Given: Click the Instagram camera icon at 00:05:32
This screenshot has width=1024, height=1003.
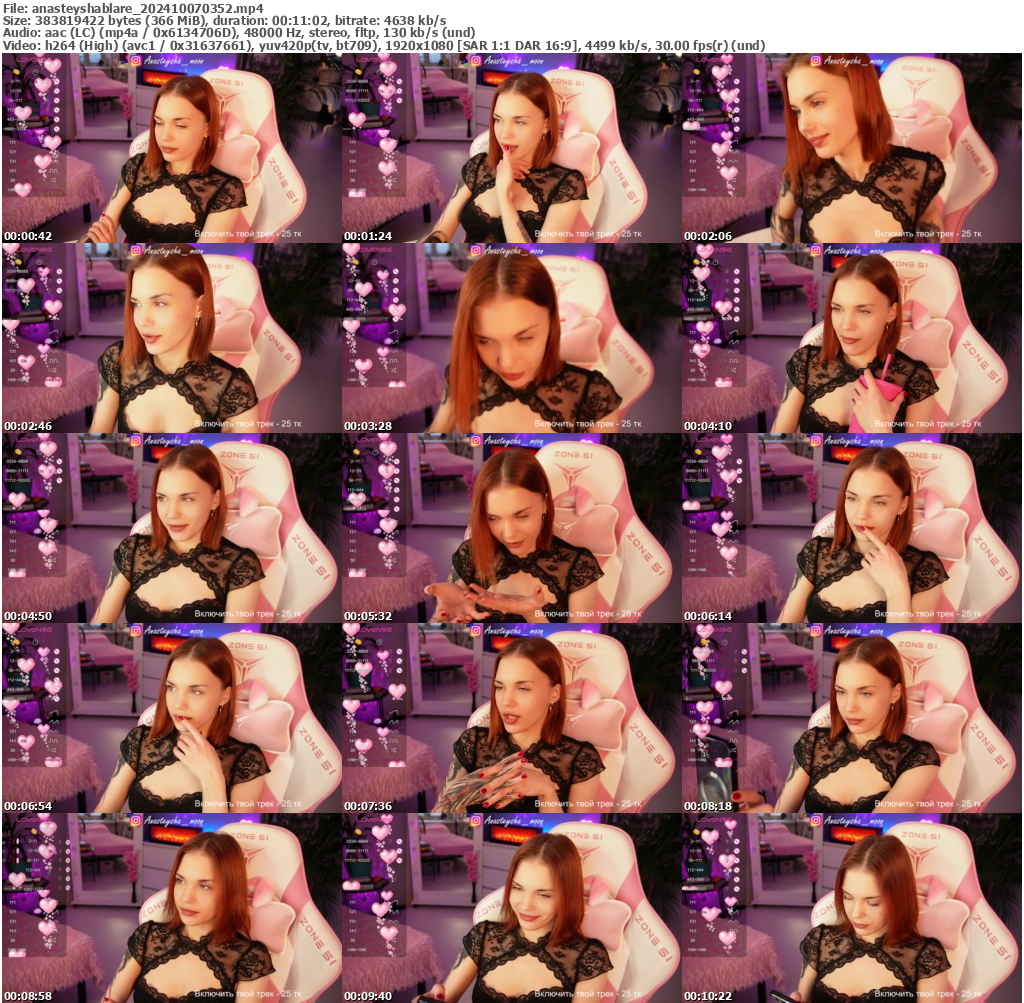Looking at the screenshot, I should pyautogui.click(x=477, y=443).
